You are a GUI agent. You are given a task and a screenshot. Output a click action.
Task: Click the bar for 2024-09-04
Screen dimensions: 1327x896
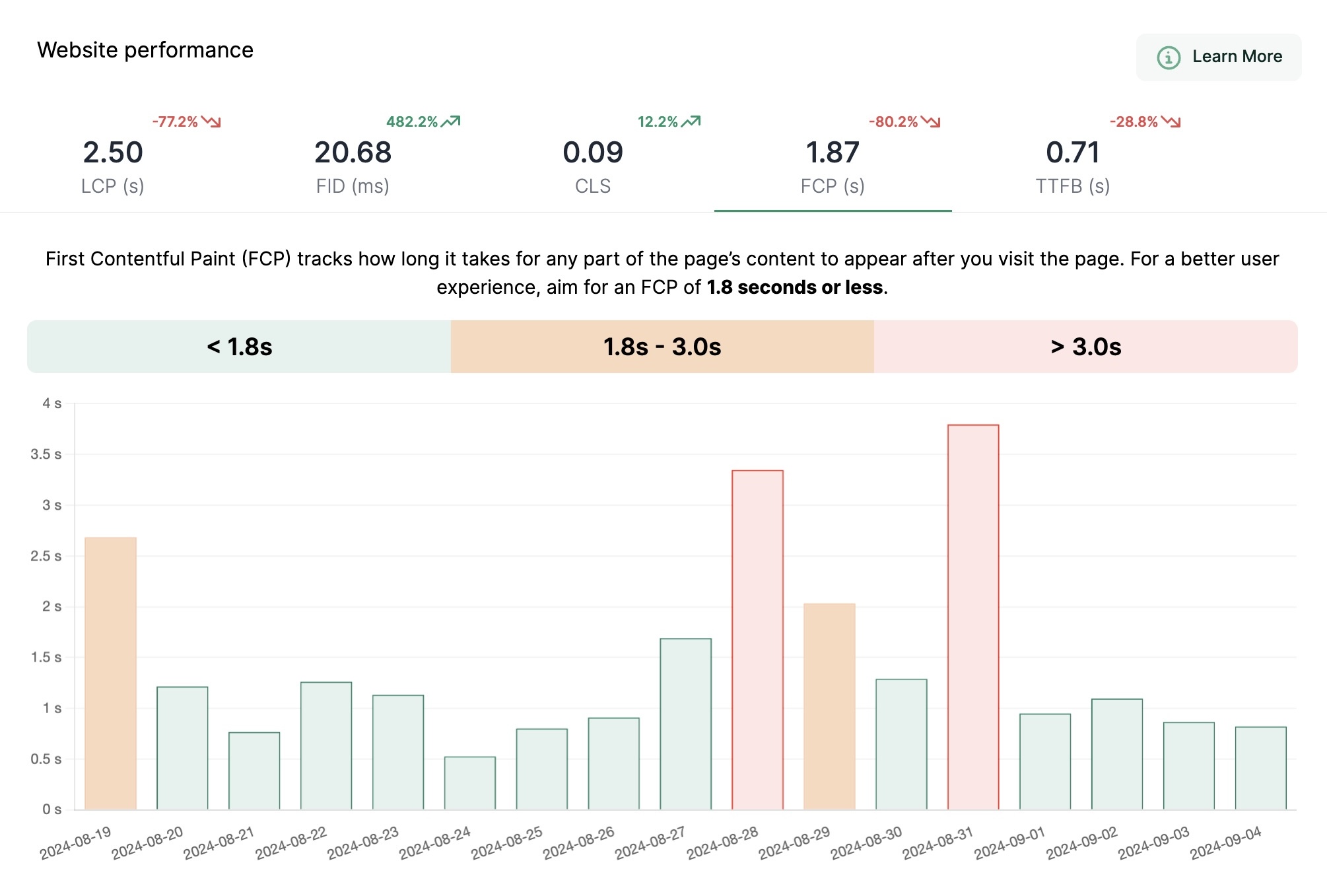point(1261,768)
